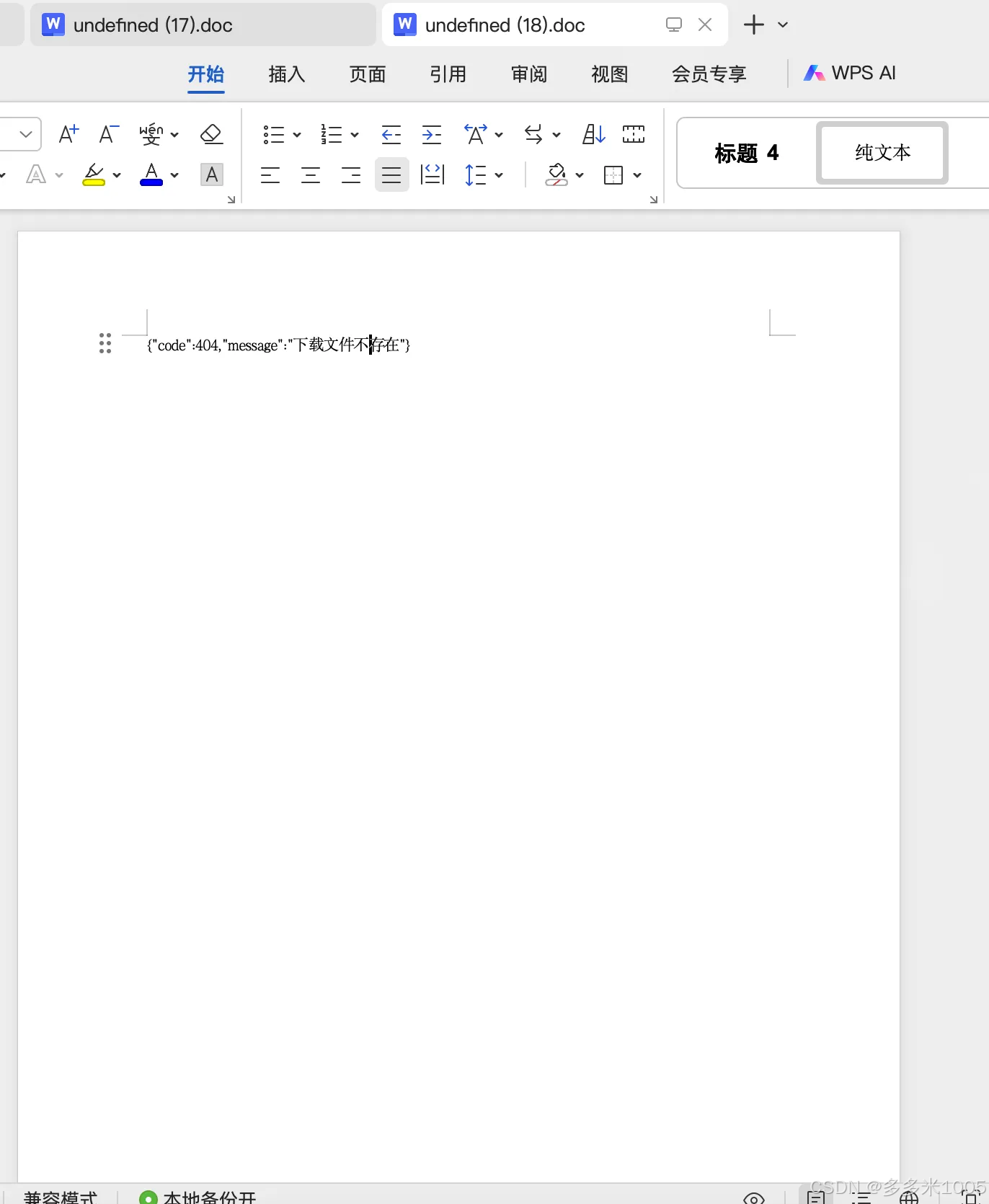
Task: Create a new document tab with plus
Action: (754, 25)
